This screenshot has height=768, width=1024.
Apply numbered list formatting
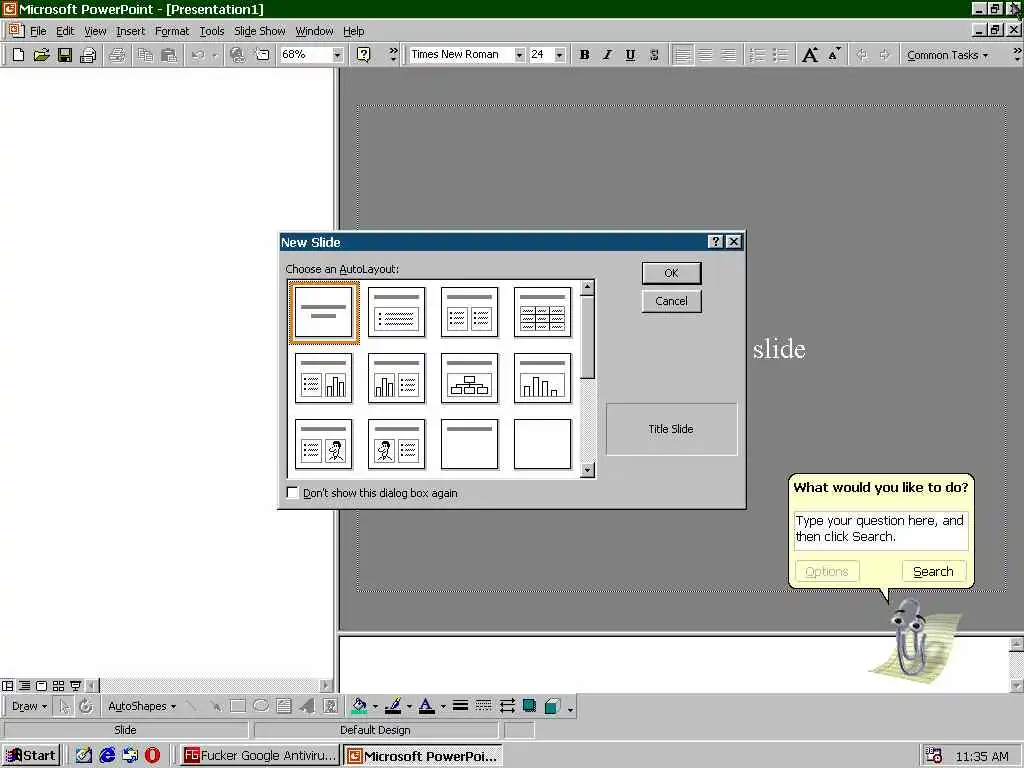758,55
